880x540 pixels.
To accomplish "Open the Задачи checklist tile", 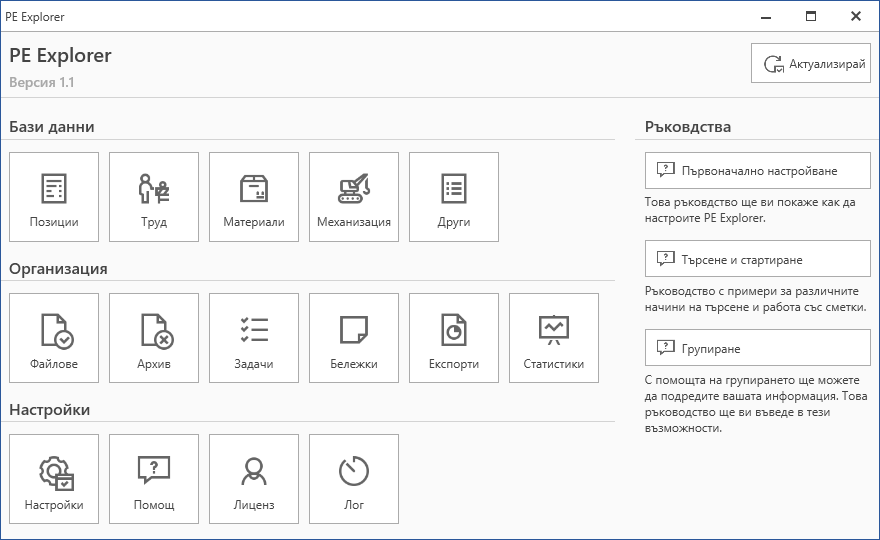I will coord(254,338).
